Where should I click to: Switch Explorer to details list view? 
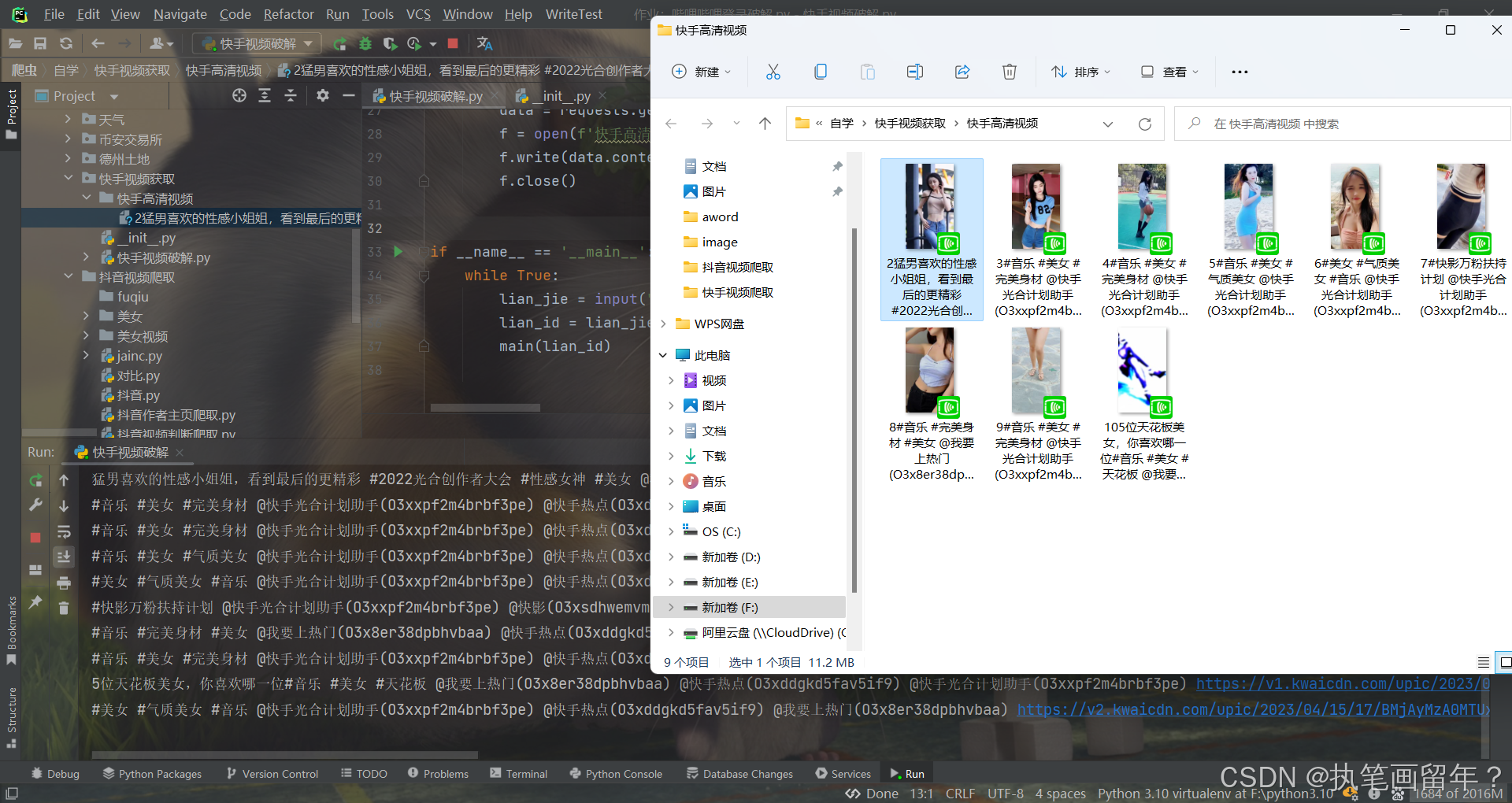point(1483,662)
